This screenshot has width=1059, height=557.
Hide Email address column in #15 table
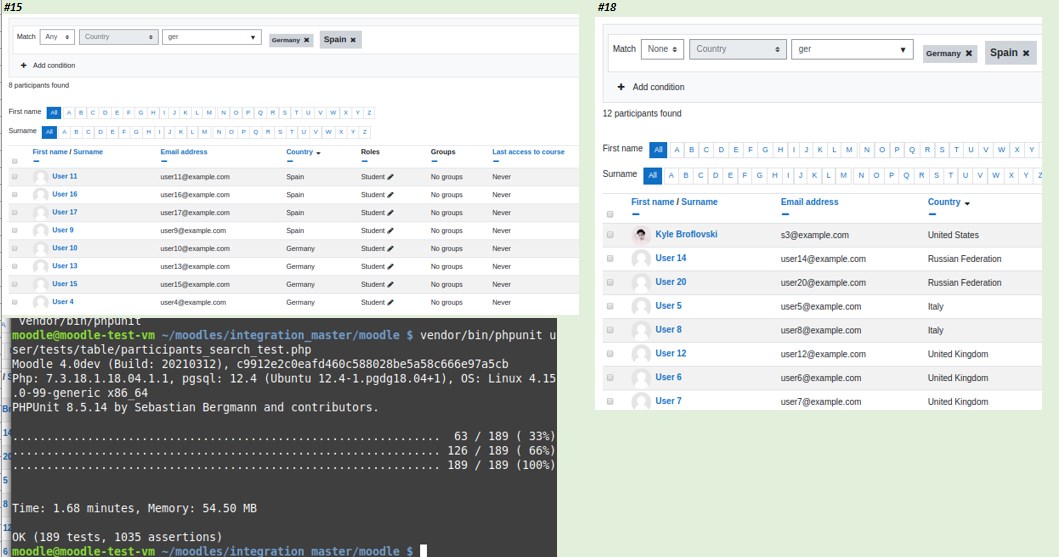(164, 161)
